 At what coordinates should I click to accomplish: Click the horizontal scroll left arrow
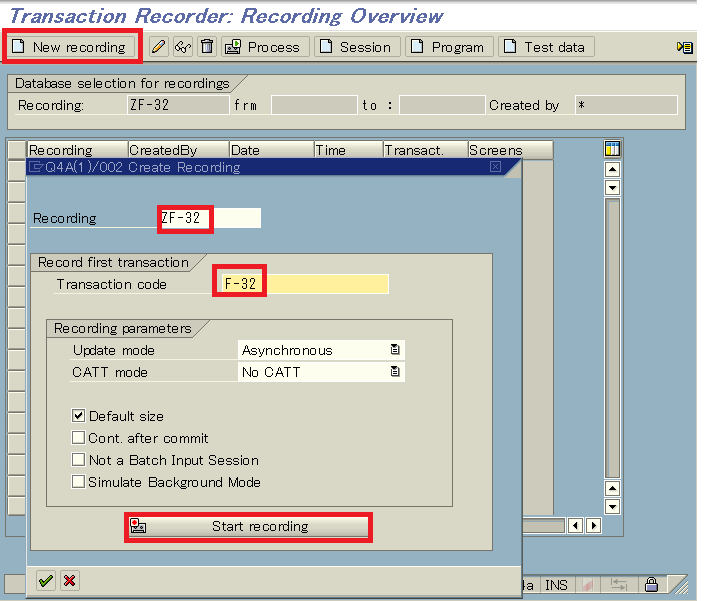click(x=575, y=526)
